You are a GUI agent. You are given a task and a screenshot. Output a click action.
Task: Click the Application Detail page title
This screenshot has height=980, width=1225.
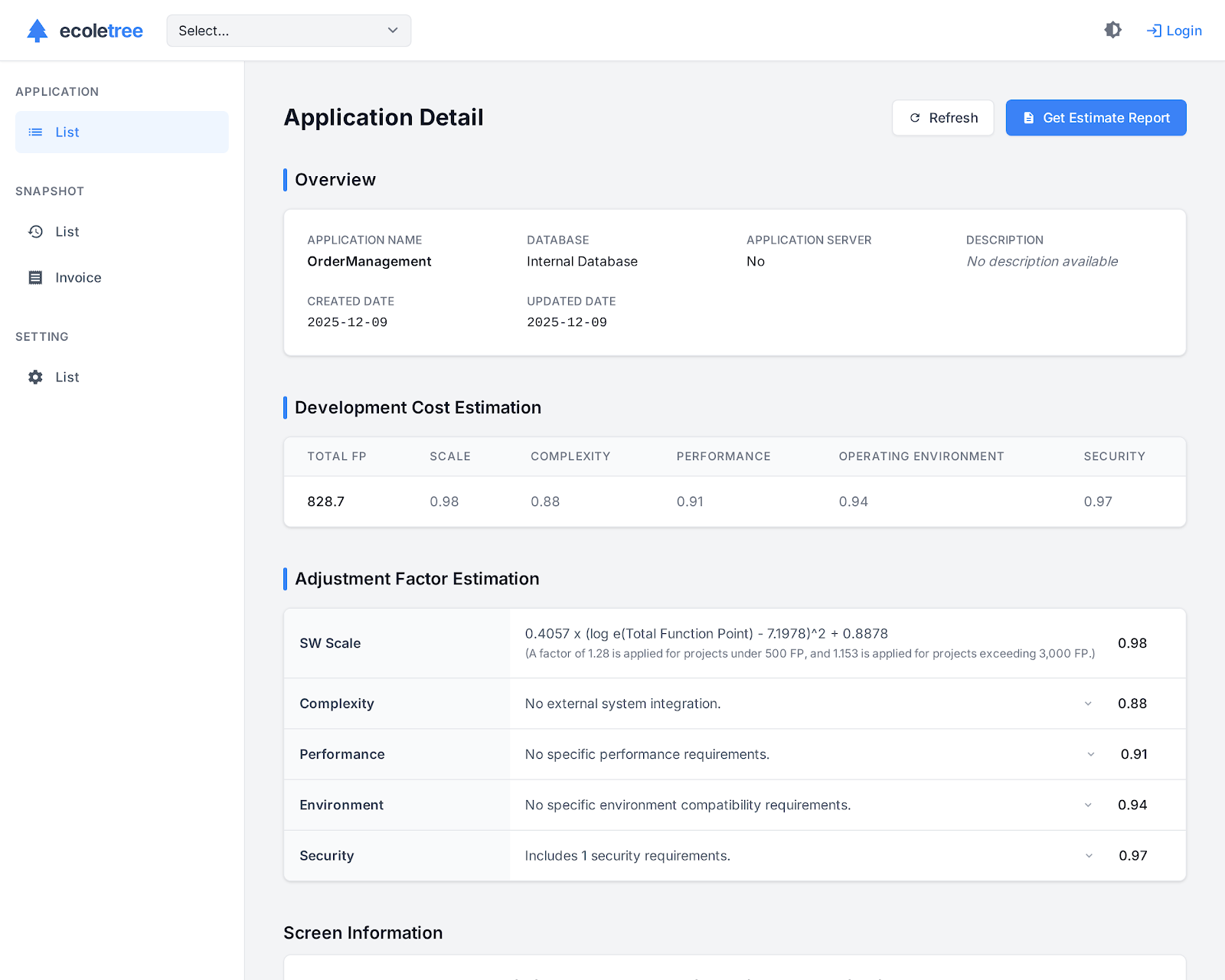(x=384, y=117)
